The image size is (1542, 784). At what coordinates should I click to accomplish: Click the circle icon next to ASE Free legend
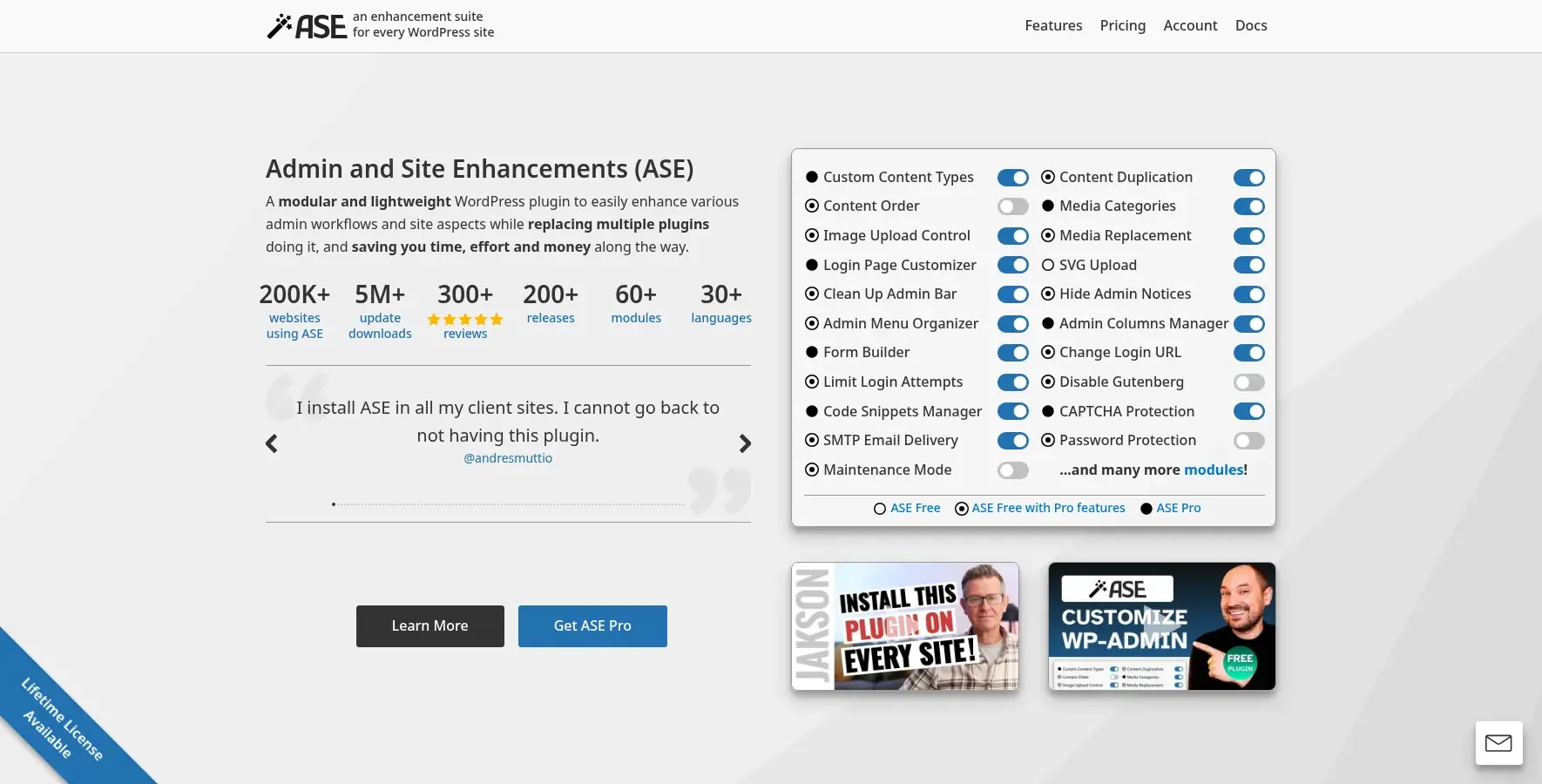click(x=880, y=509)
